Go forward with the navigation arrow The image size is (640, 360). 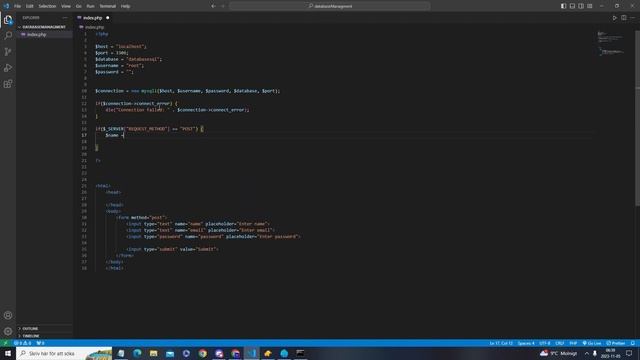click(223, 6)
